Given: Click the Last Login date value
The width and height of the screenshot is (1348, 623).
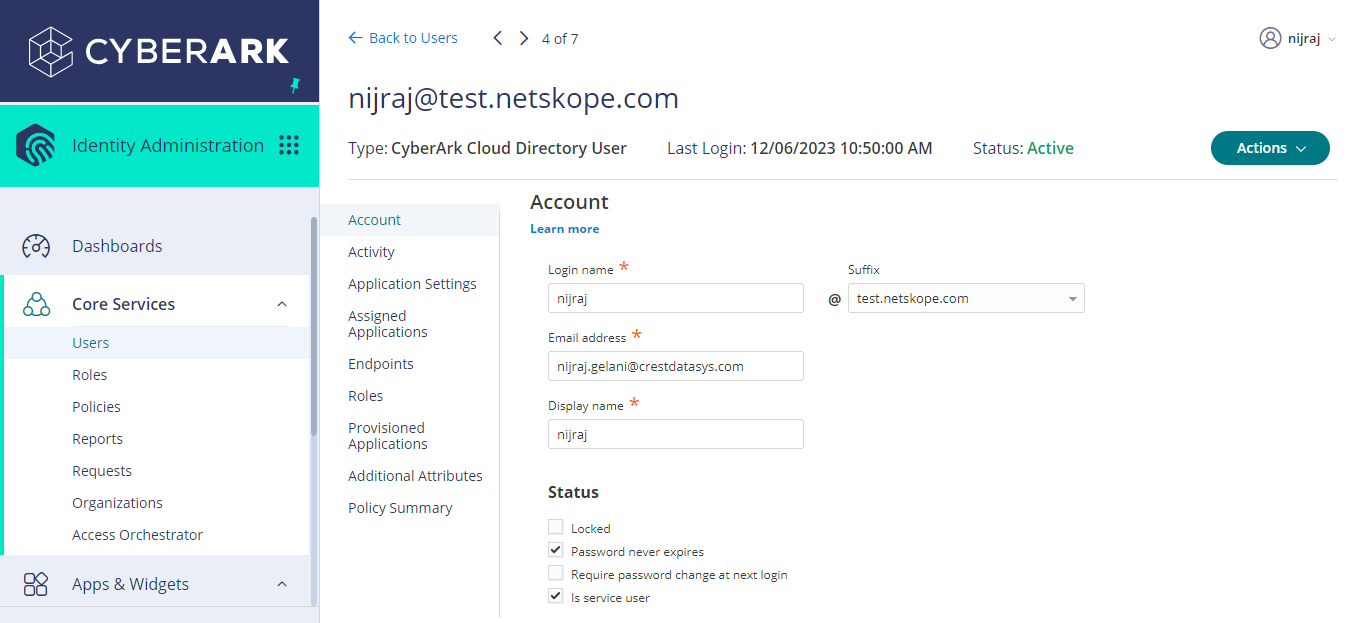Looking at the screenshot, I should (x=841, y=148).
